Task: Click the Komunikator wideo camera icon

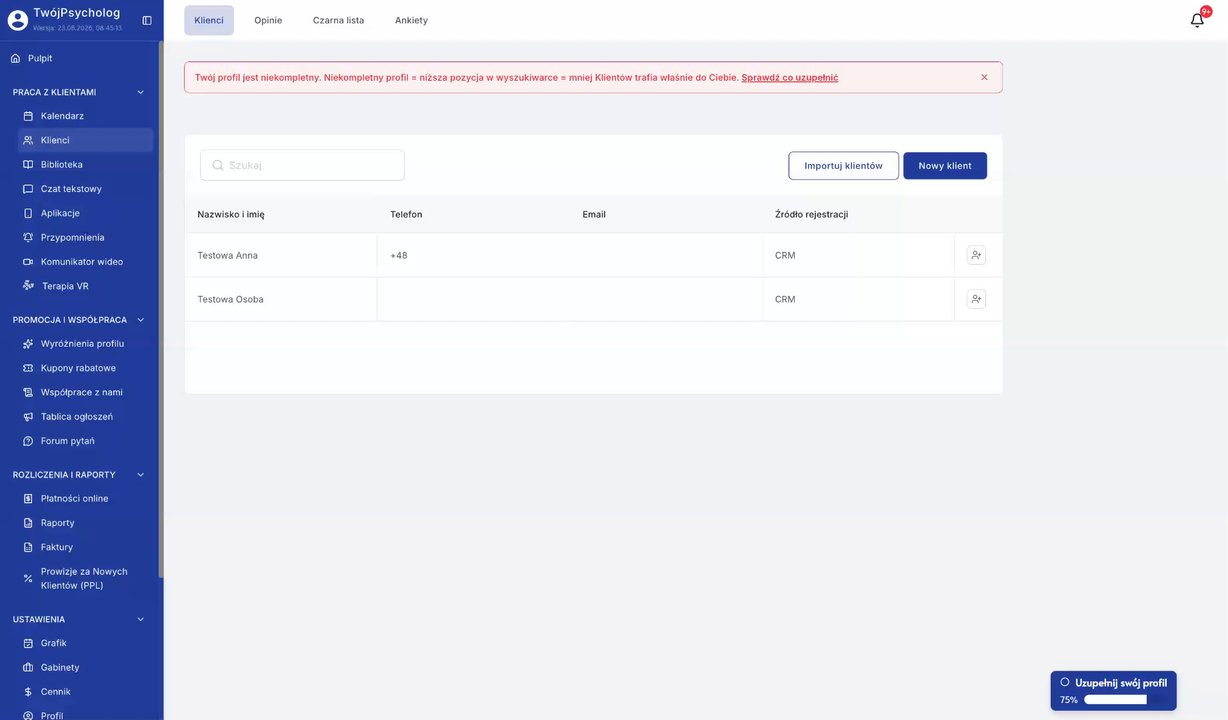Action: coord(28,262)
